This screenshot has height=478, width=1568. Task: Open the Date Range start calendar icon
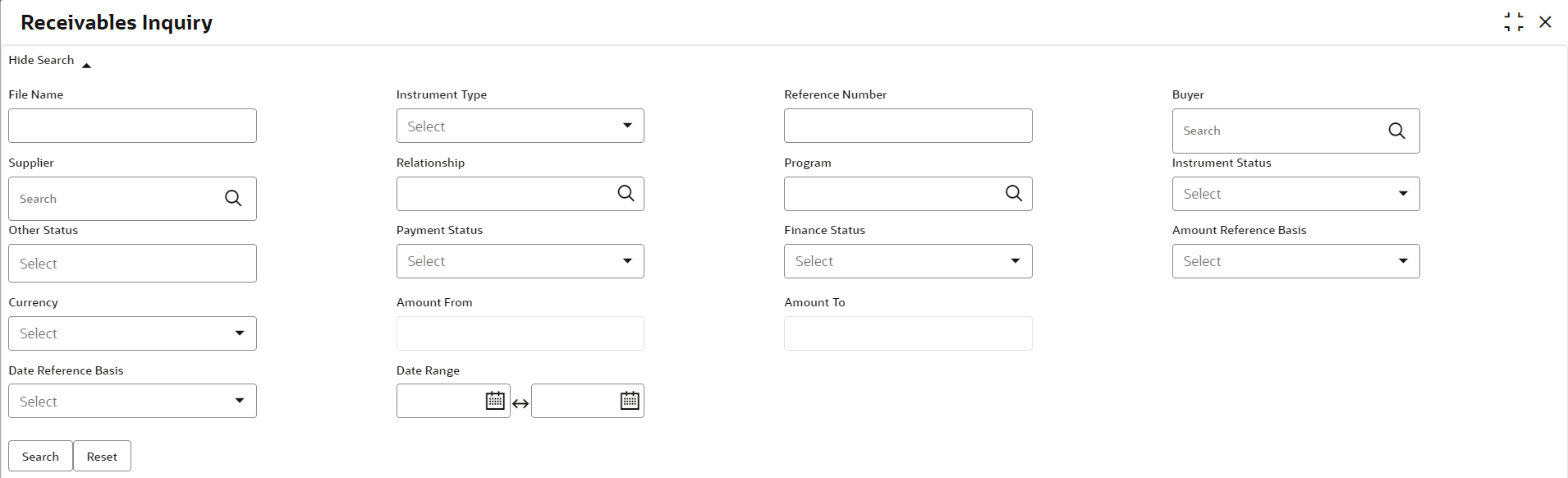pyautogui.click(x=495, y=401)
